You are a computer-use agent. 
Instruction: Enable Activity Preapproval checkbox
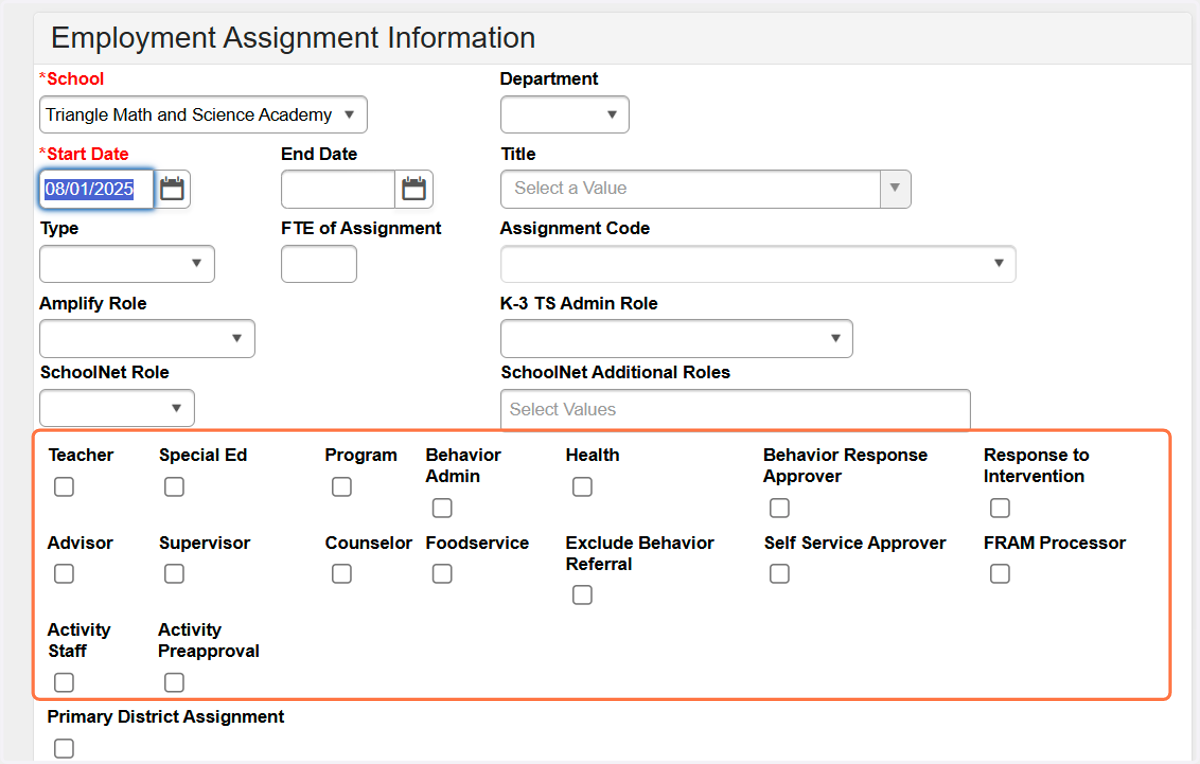pyautogui.click(x=174, y=682)
